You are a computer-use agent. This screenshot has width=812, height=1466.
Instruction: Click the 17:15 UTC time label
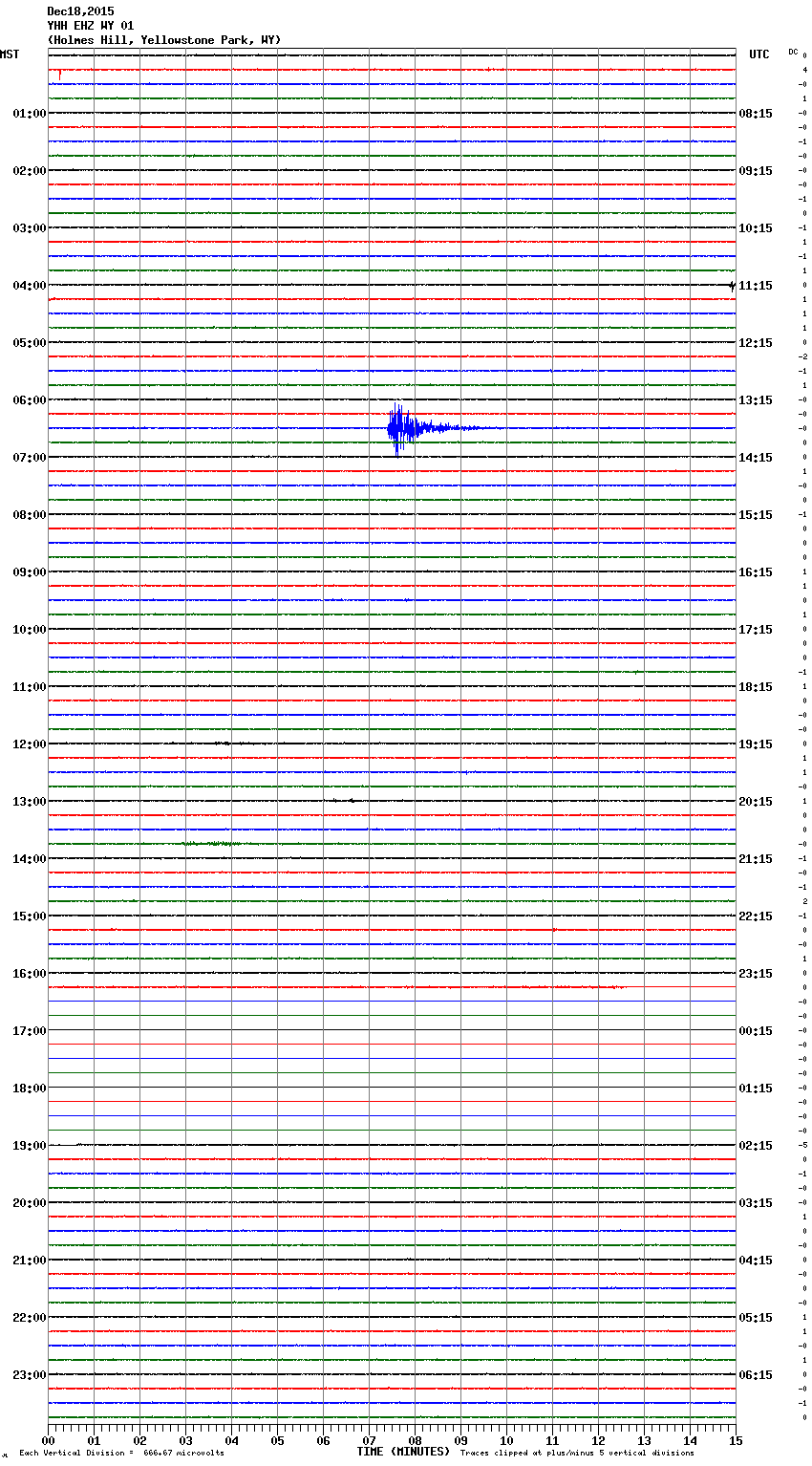[x=756, y=630]
